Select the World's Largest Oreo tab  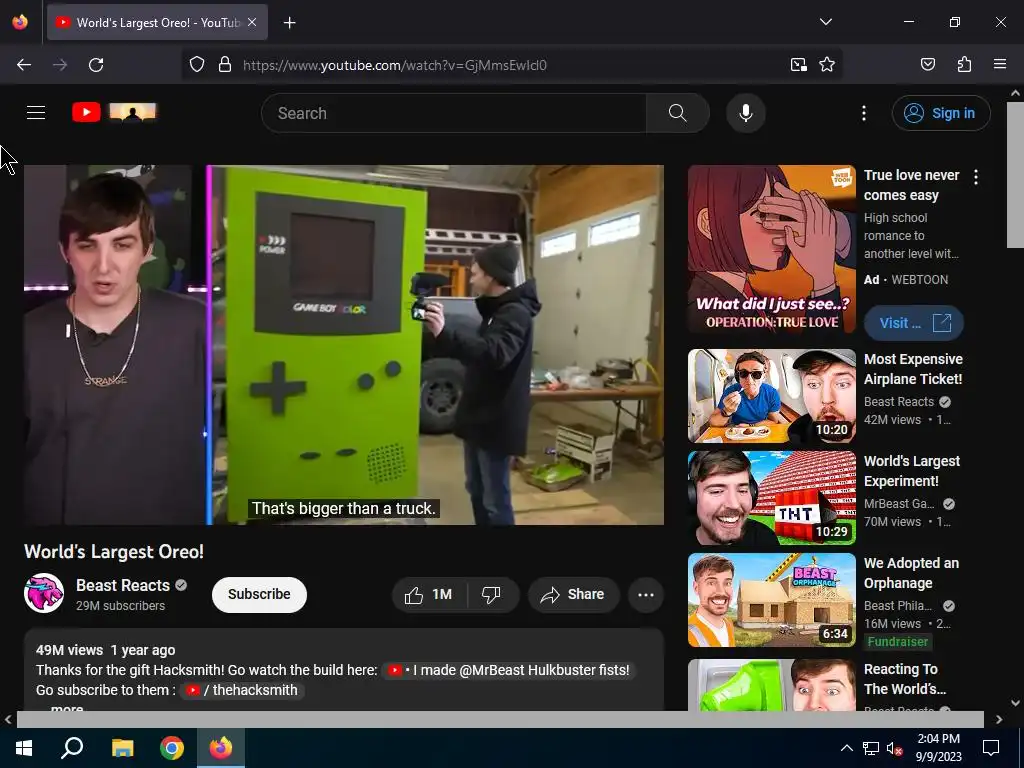pos(157,22)
